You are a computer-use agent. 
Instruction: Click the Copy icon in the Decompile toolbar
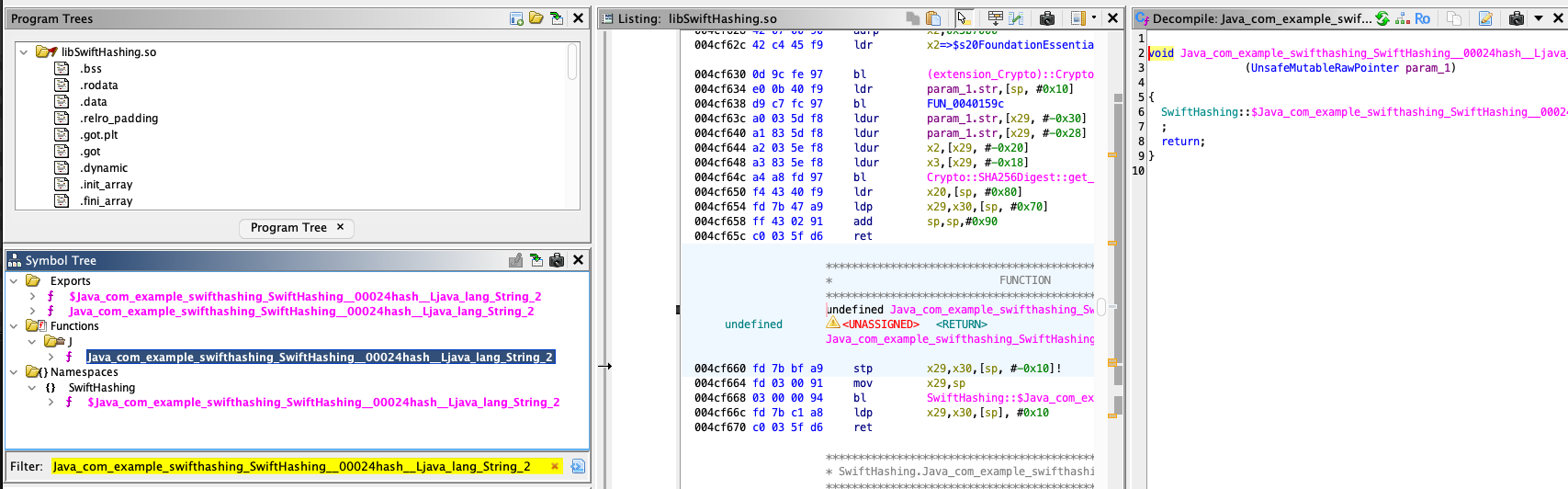pyautogui.click(x=1454, y=18)
